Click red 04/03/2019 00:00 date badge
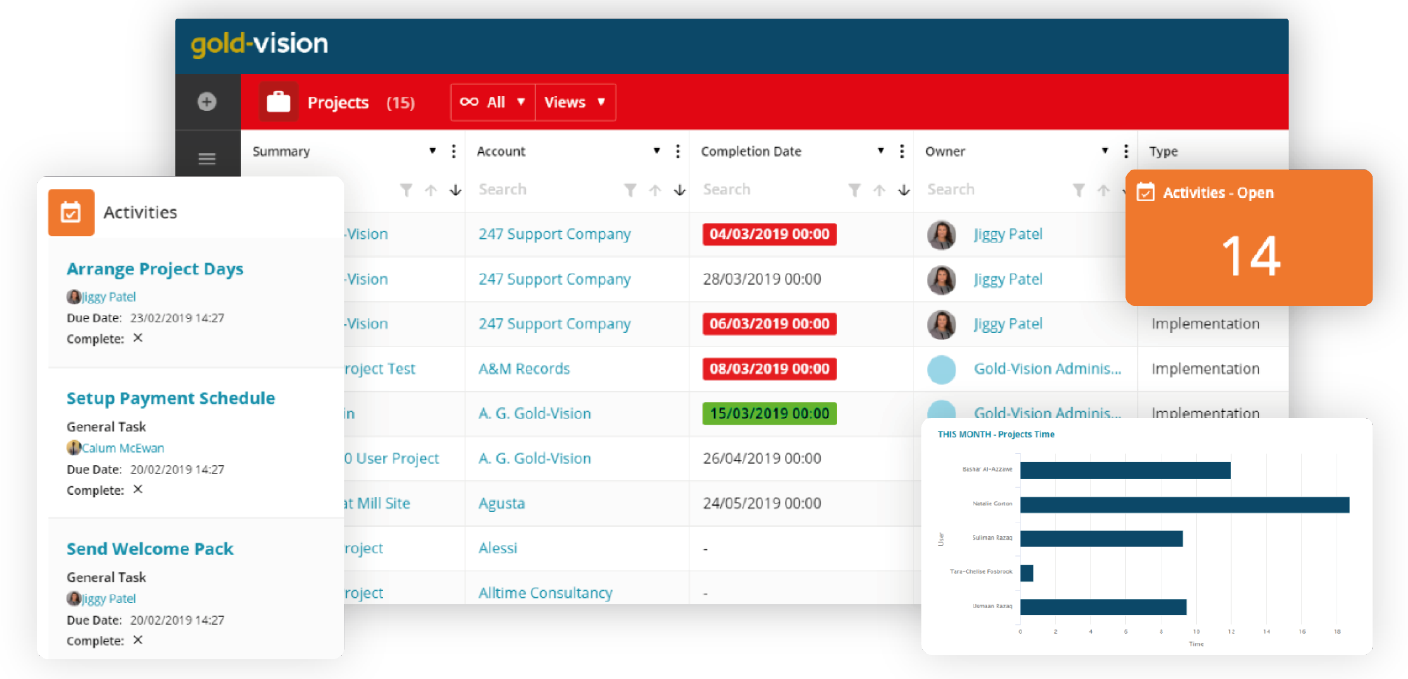The width and height of the screenshot is (1408, 679). tap(770, 235)
